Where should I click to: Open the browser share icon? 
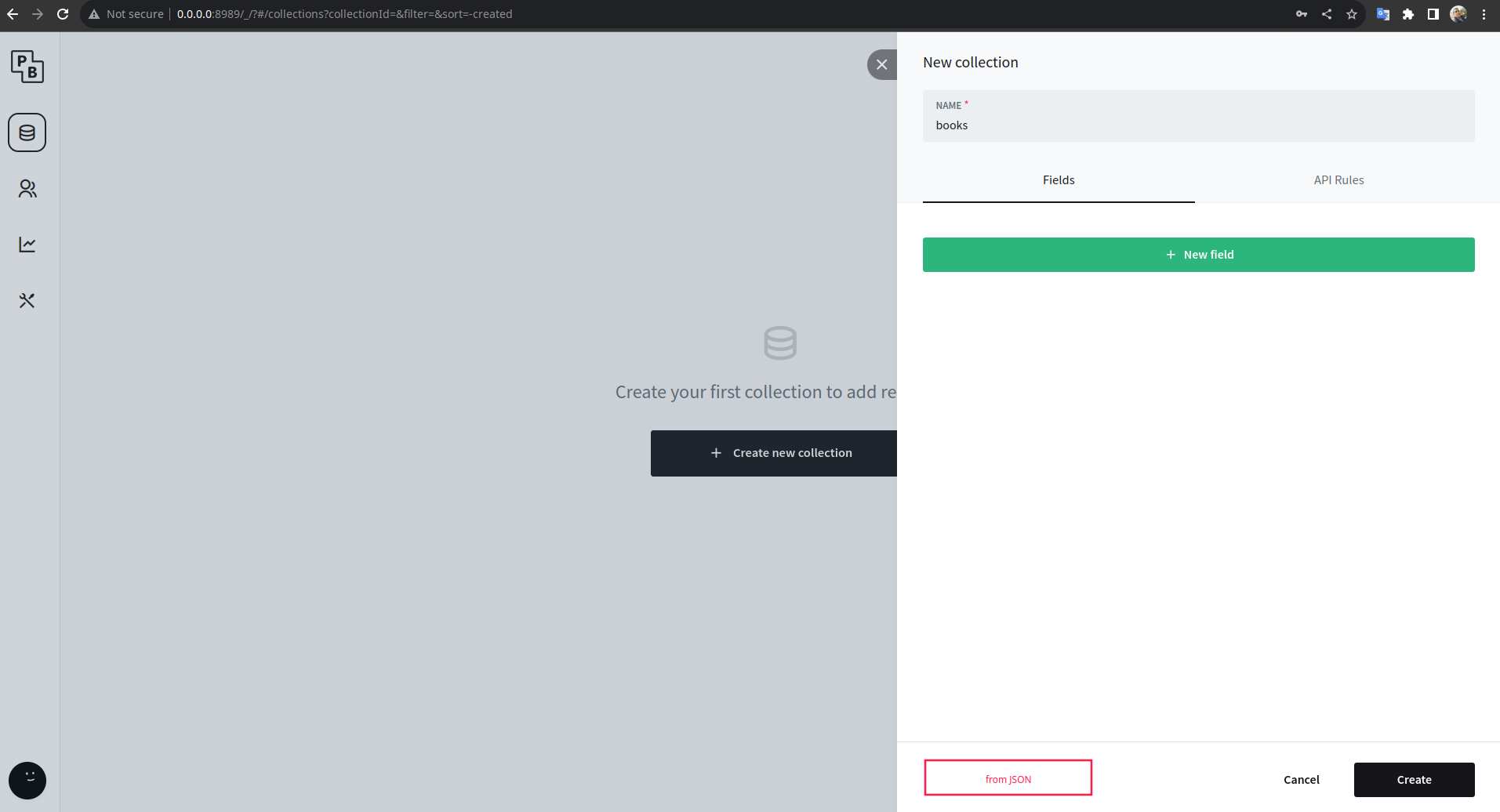[1327, 13]
